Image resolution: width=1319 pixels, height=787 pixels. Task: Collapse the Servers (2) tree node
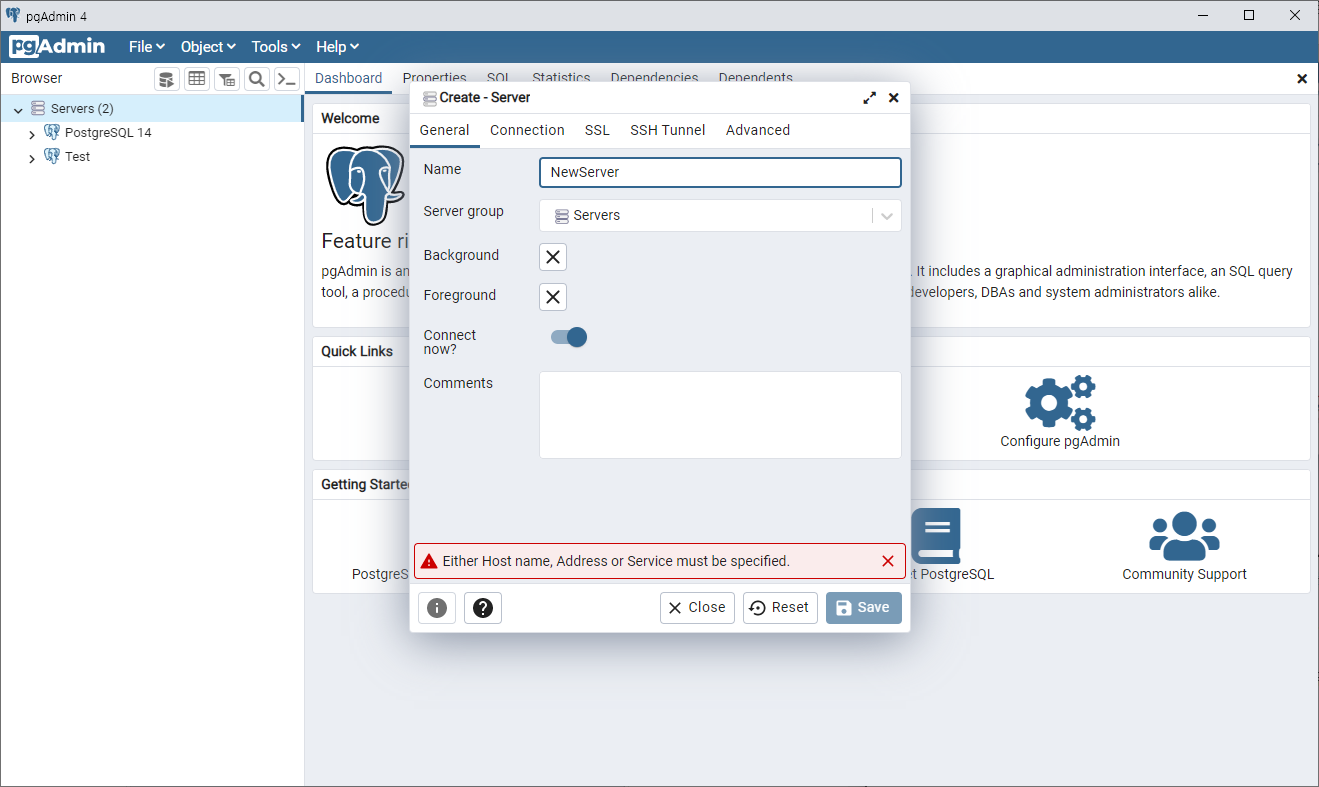click(18, 109)
